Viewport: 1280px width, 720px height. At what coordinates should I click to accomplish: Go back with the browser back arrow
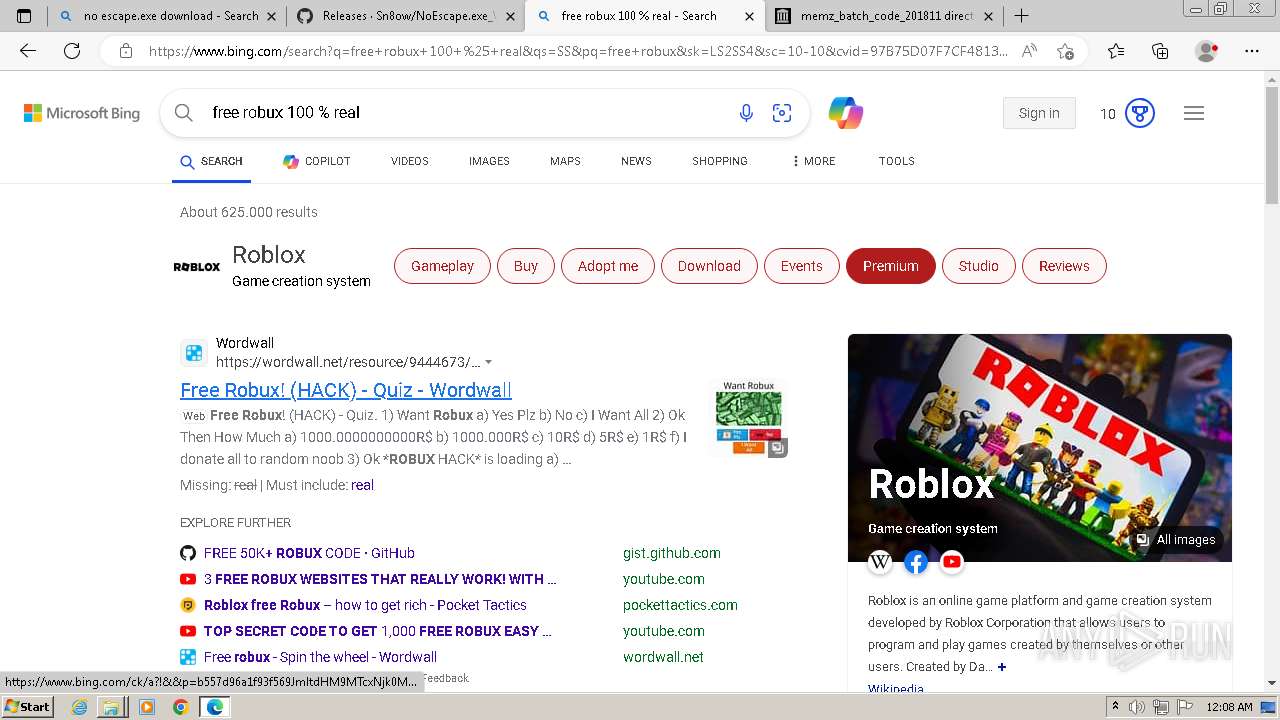[28, 51]
